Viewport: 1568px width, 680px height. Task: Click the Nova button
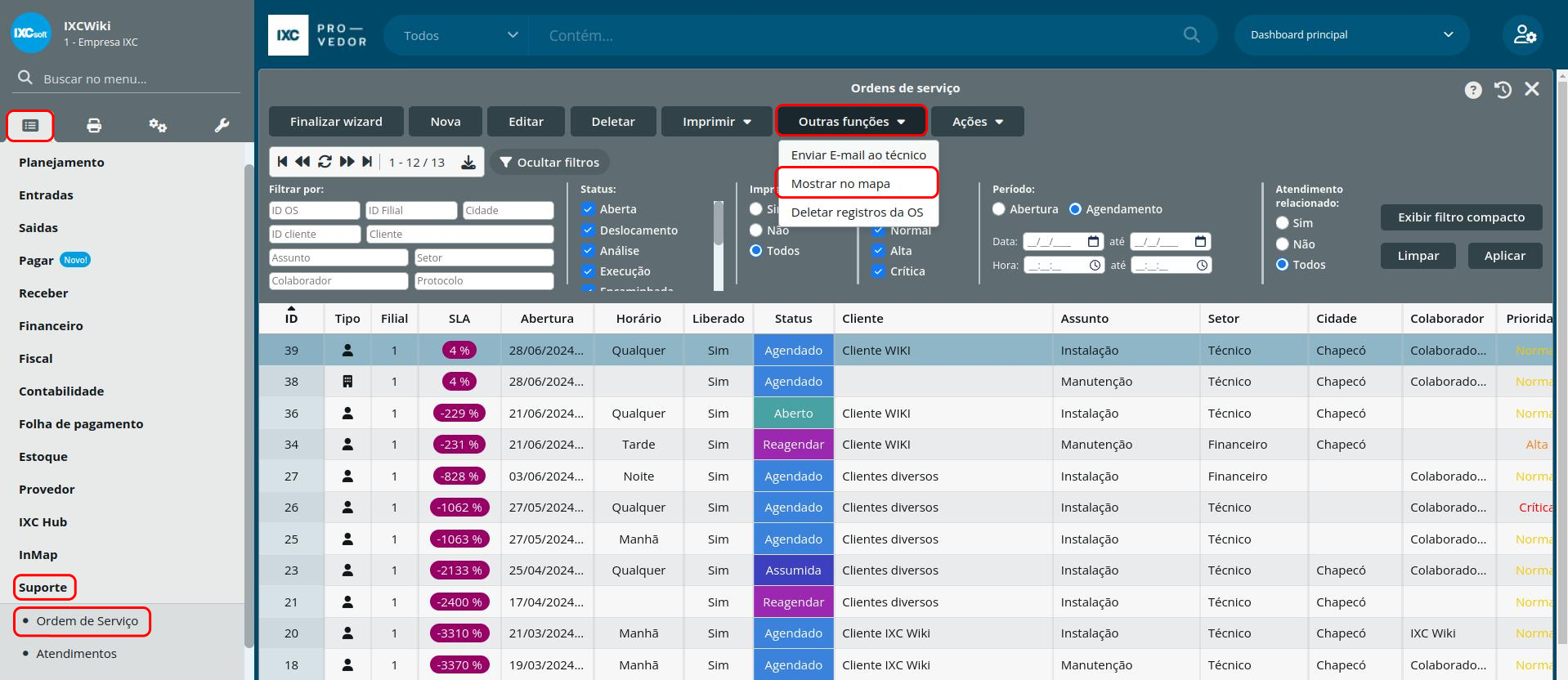(x=446, y=122)
